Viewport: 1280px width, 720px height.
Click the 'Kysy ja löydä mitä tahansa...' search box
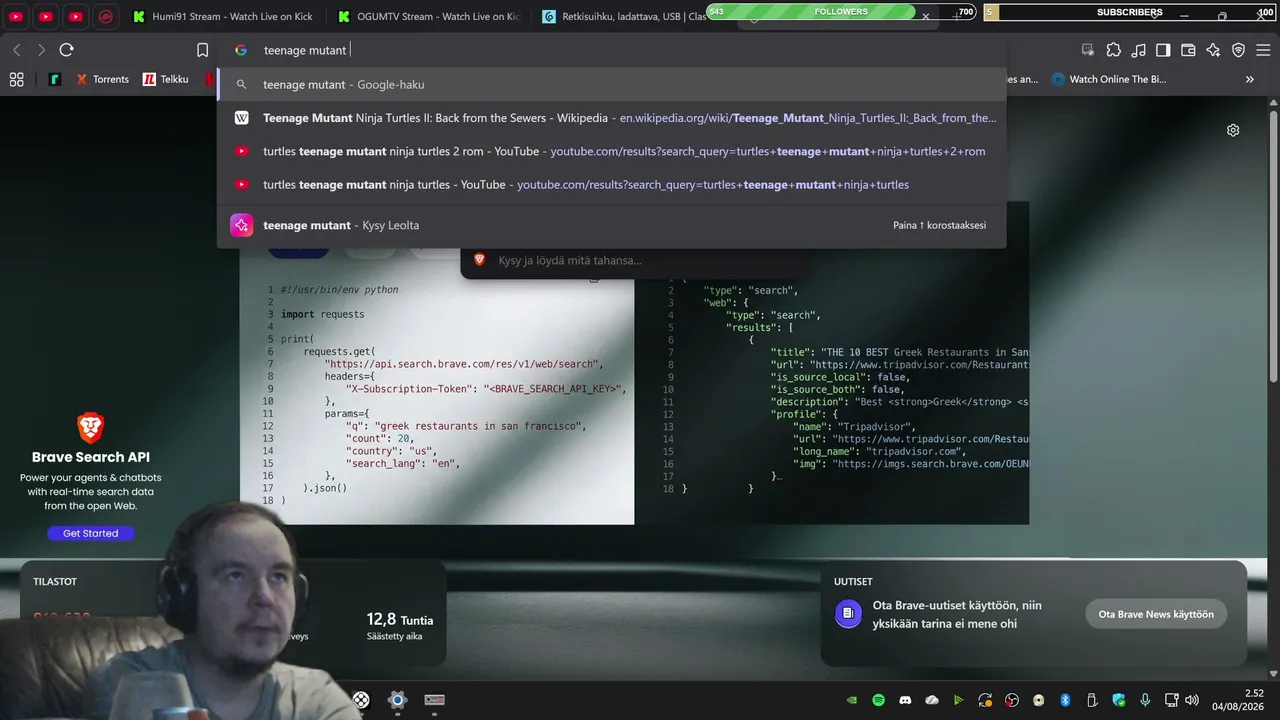pos(634,260)
